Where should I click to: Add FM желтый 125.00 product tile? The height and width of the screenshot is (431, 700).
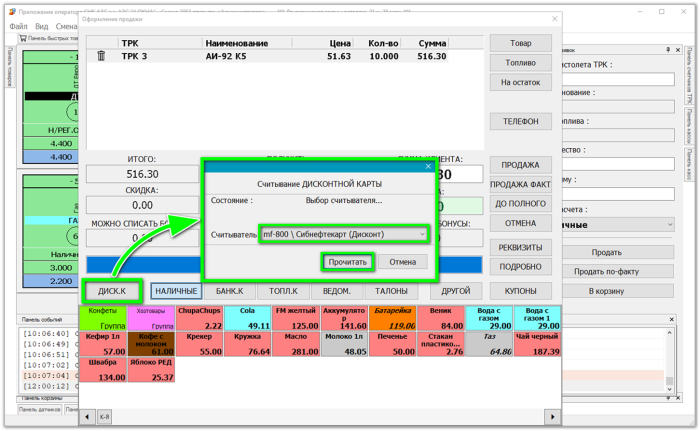tap(296, 318)
